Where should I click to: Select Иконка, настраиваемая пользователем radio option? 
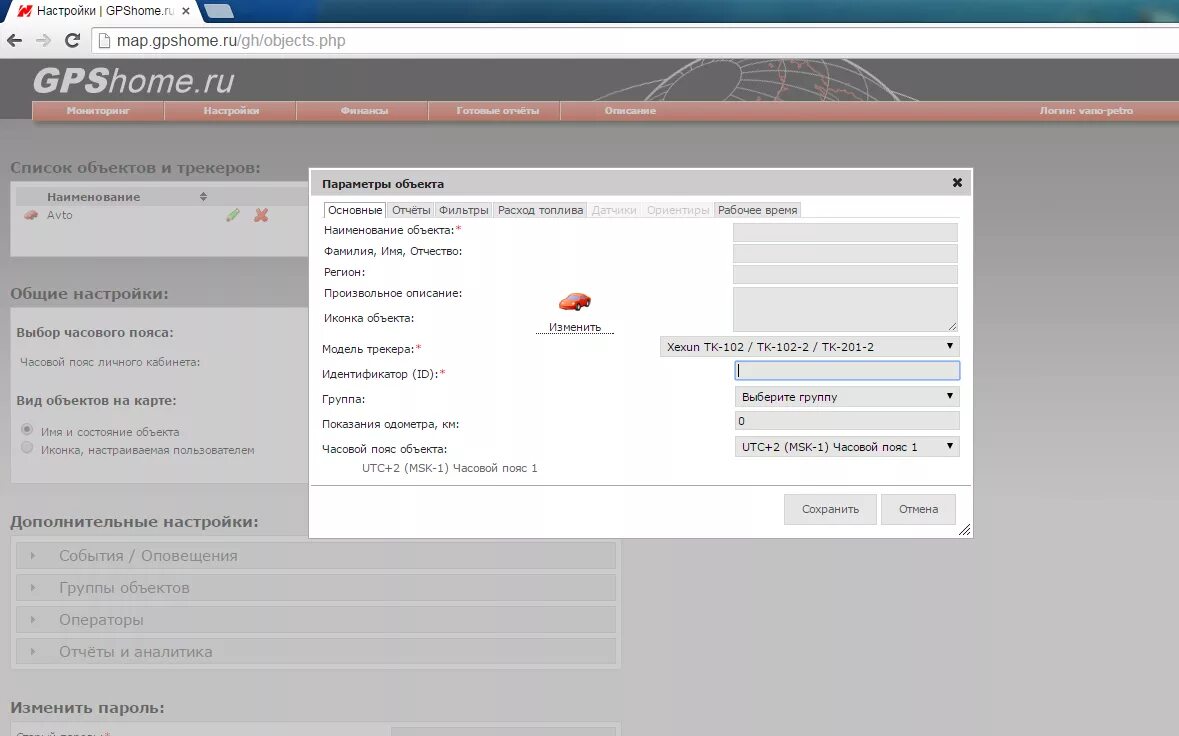(27, 447)
